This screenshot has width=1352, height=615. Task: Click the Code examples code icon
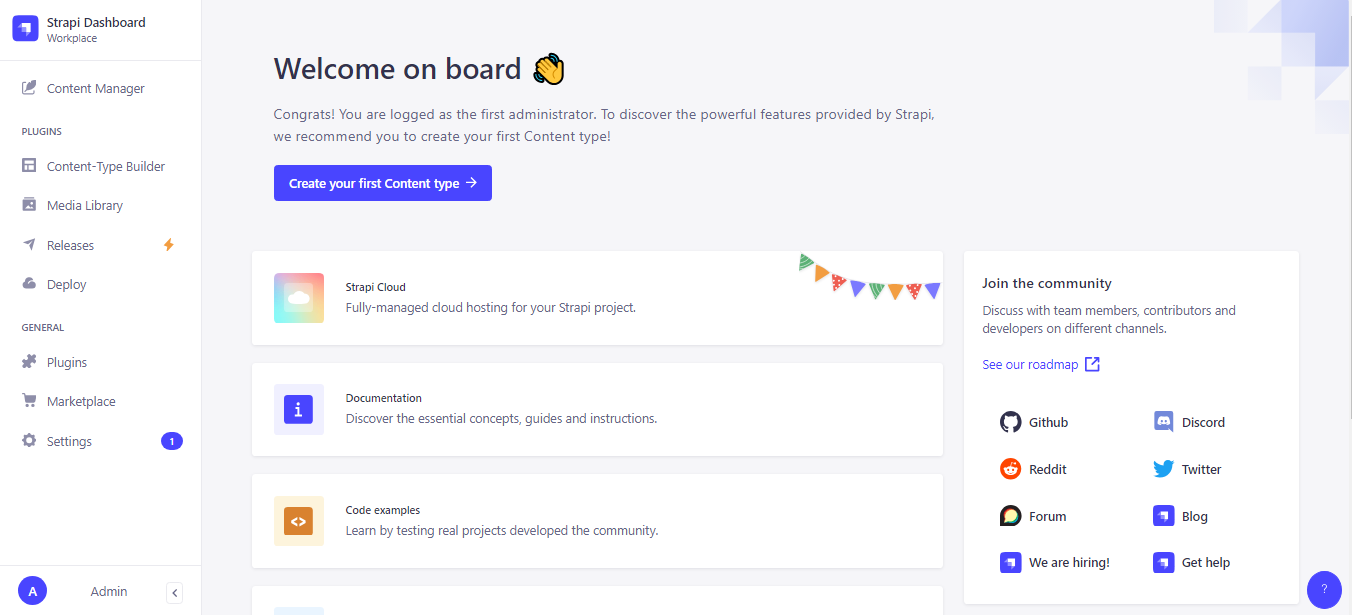click(x=299, y=521)
